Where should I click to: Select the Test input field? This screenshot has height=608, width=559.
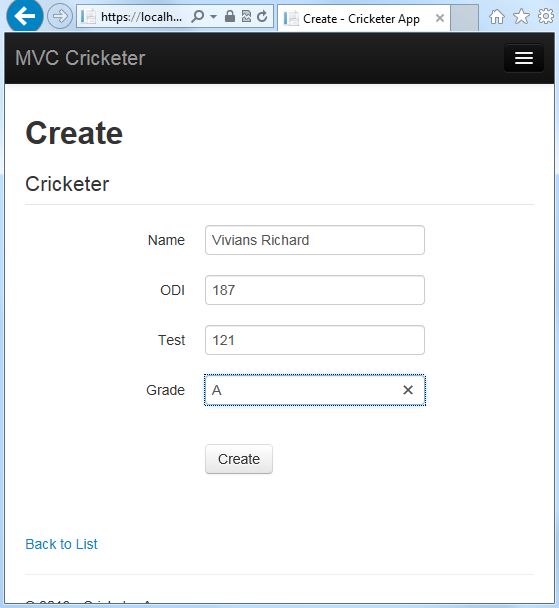pos(315,340)
